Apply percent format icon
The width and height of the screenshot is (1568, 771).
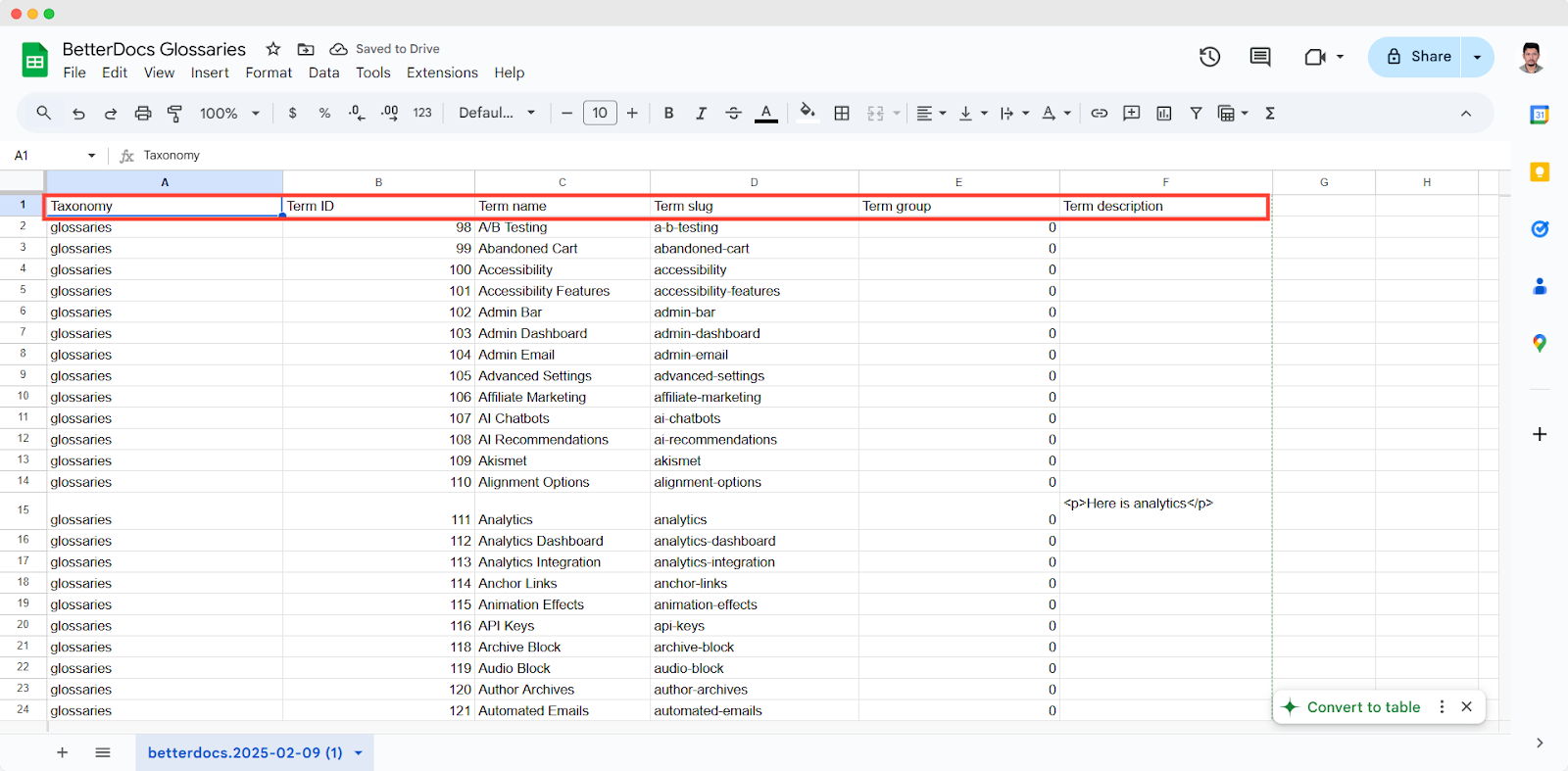click(x=324, y=114)
